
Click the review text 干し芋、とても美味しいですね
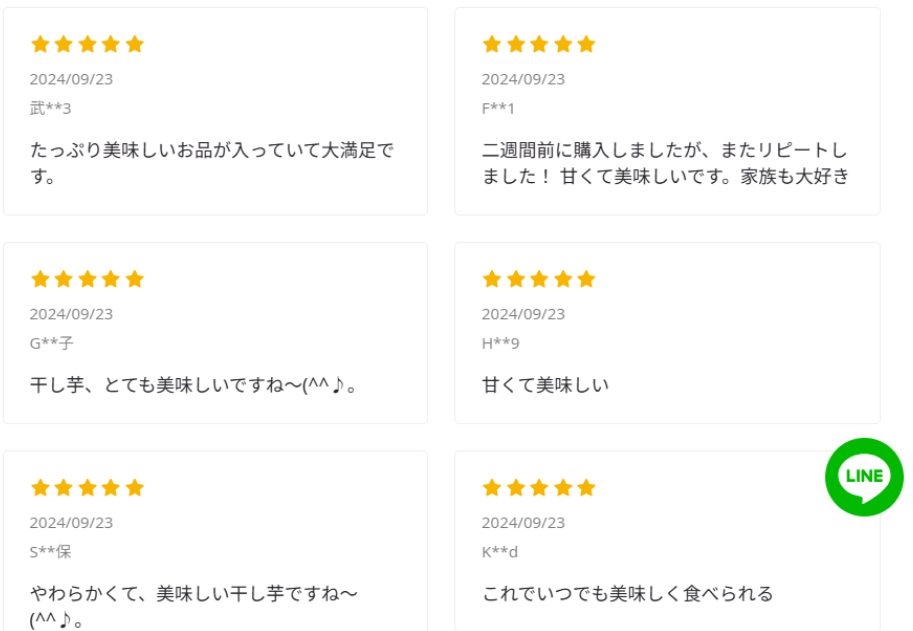coord(194,385)
